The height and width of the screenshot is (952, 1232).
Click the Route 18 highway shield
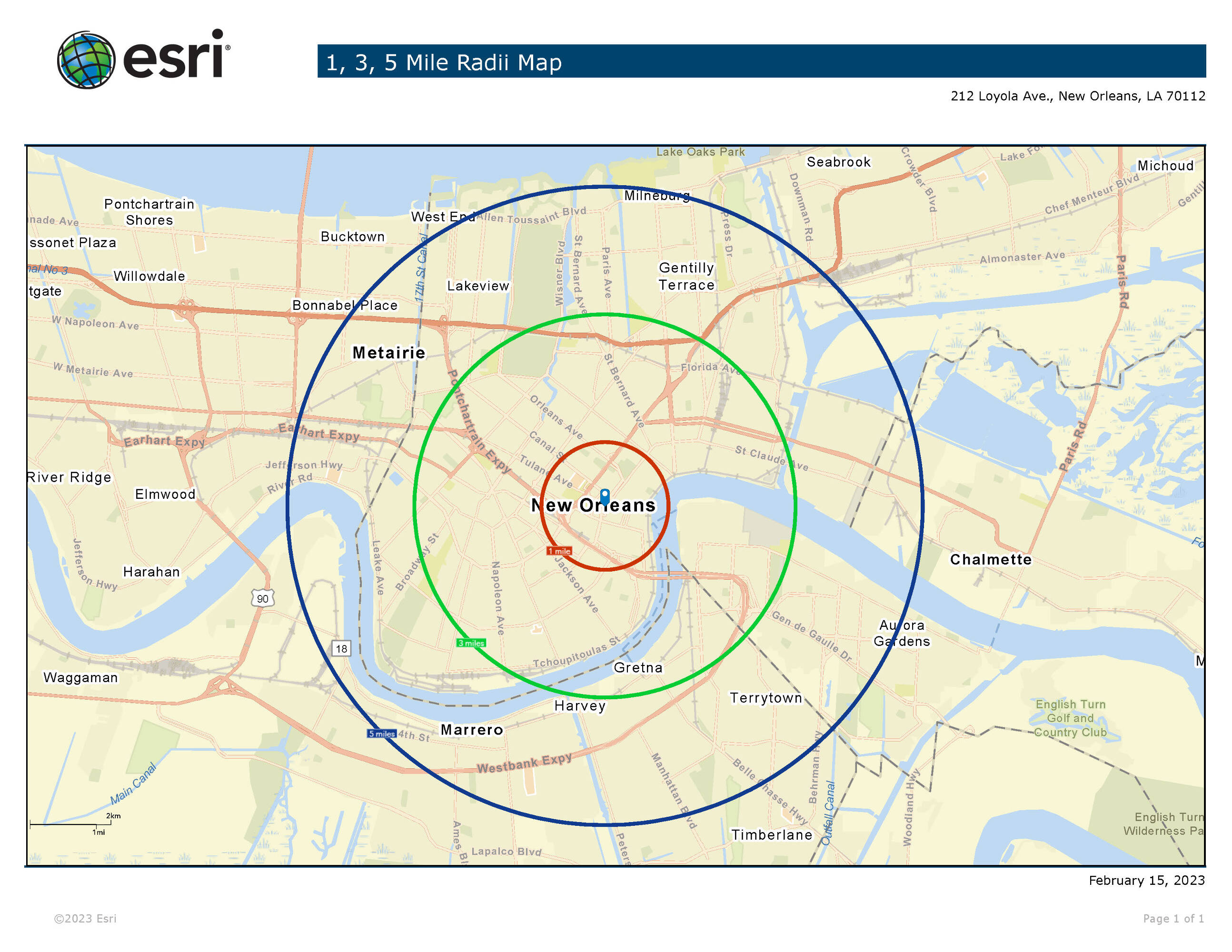pyautogui.click(x=341, y=649)
